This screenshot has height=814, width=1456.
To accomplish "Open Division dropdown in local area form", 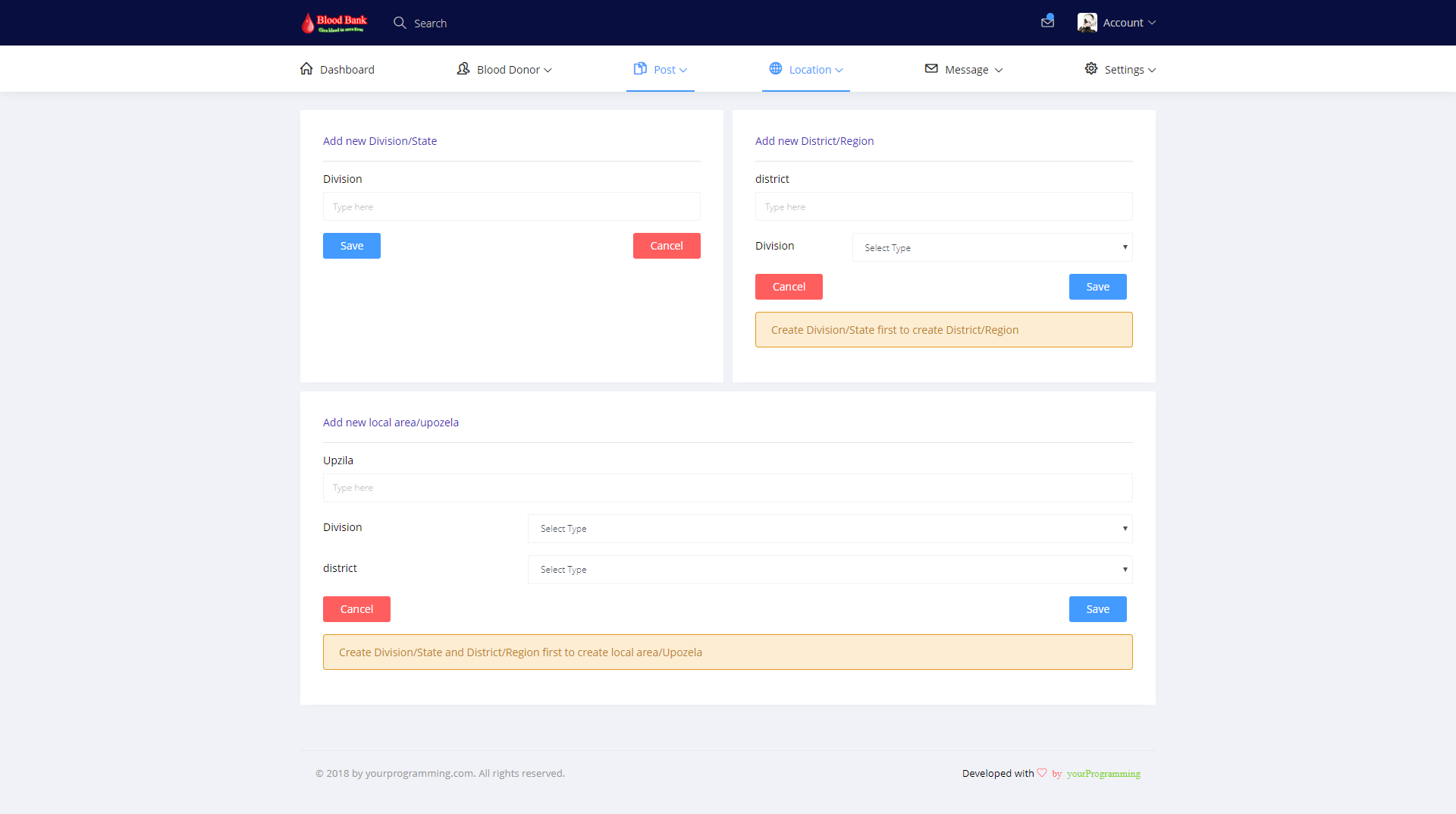I will (830, 529).
